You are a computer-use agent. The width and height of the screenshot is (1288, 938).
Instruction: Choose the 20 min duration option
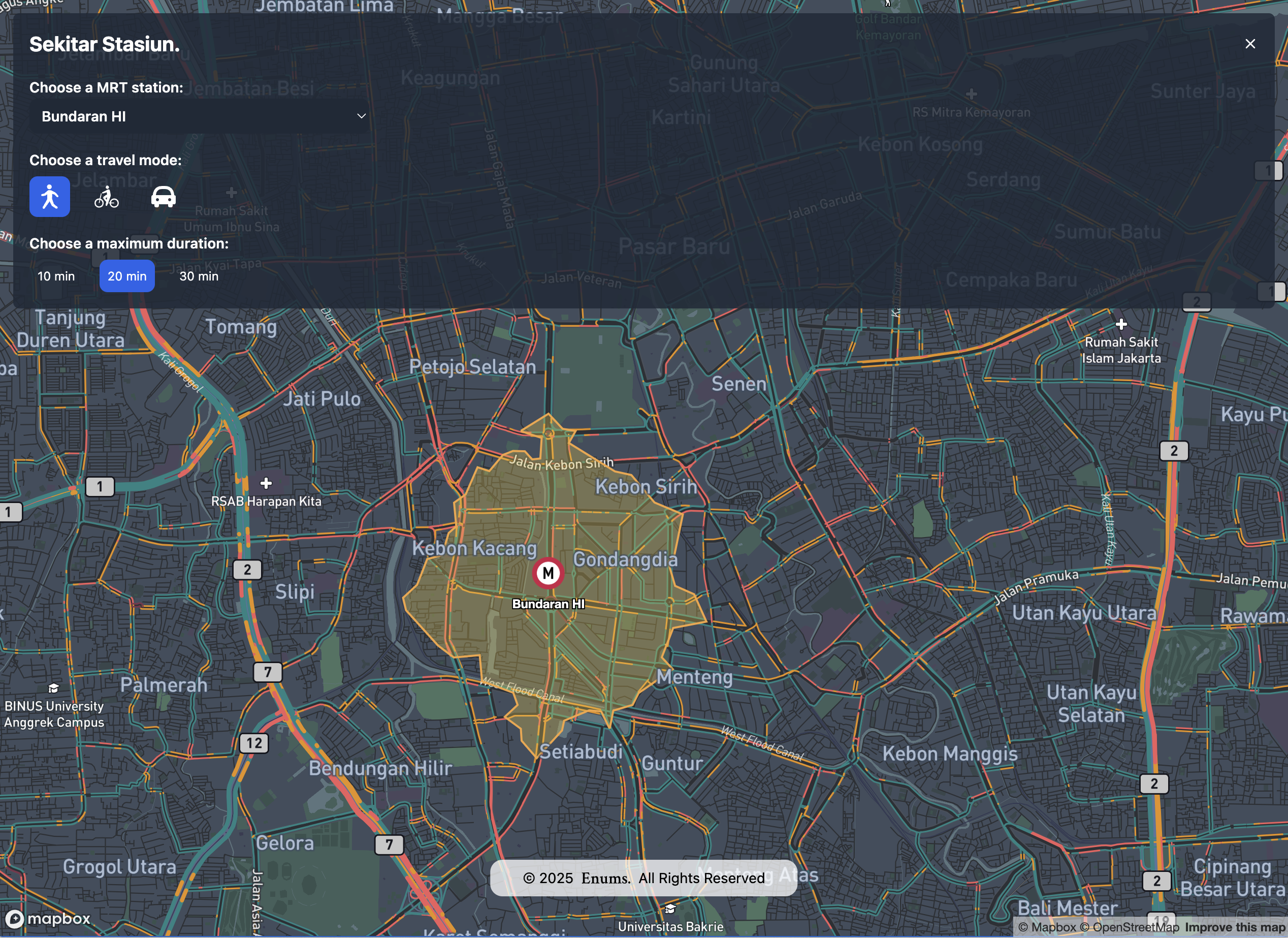[x=126, y=276]
